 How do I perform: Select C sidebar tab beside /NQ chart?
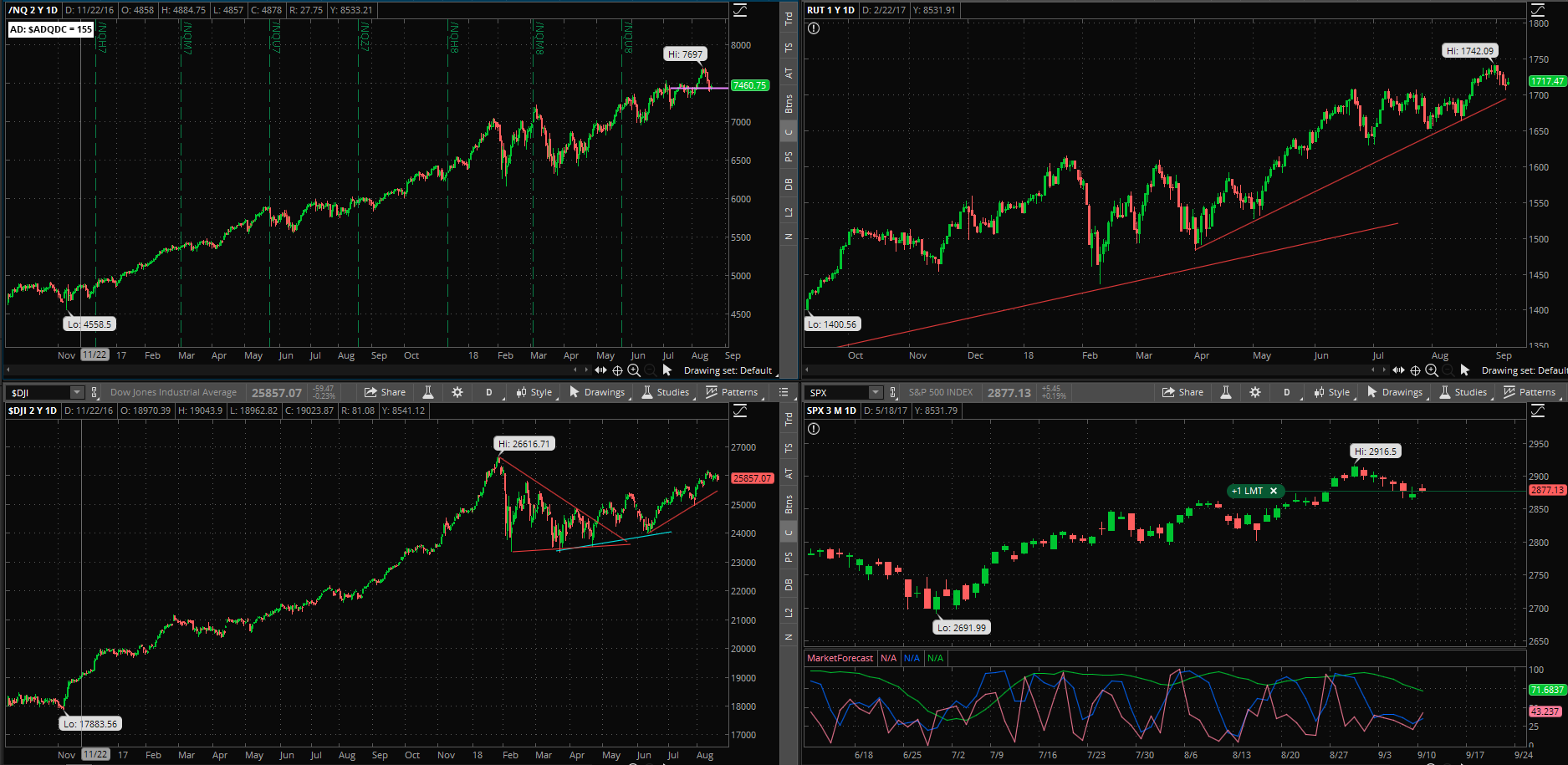[789, 132]
